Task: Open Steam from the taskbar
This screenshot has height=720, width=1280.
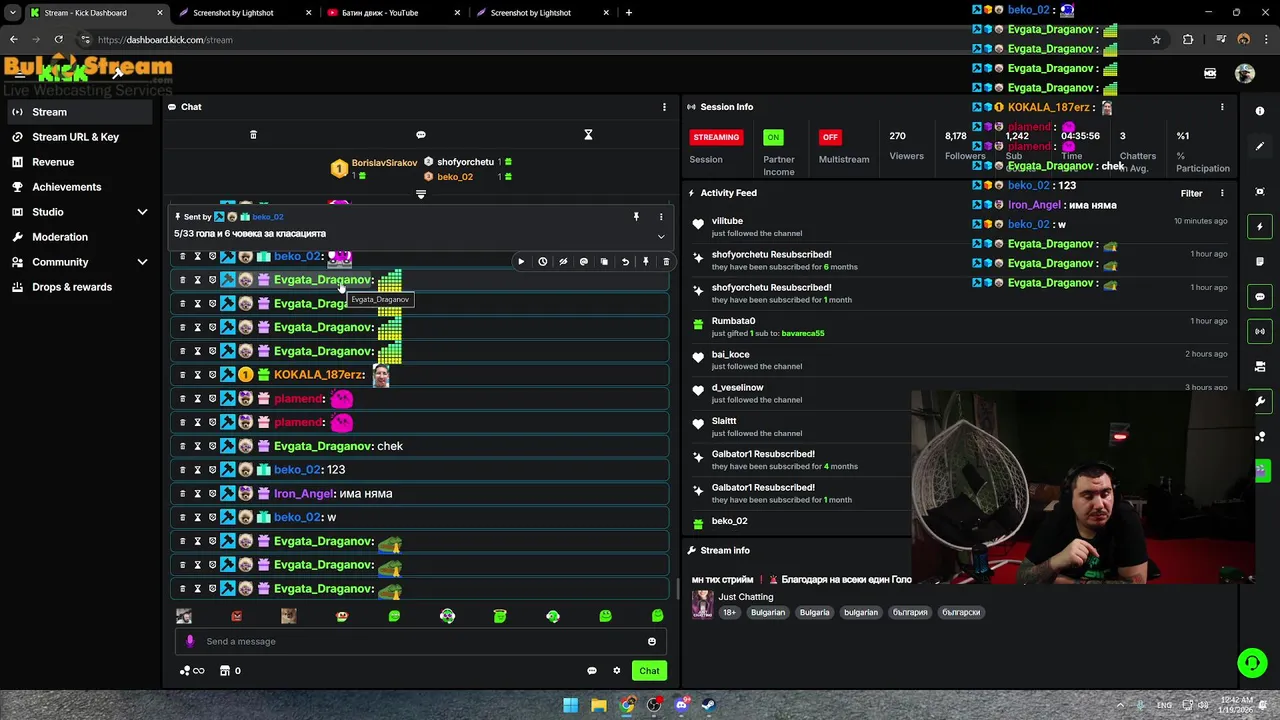Action: pos(708,705)
